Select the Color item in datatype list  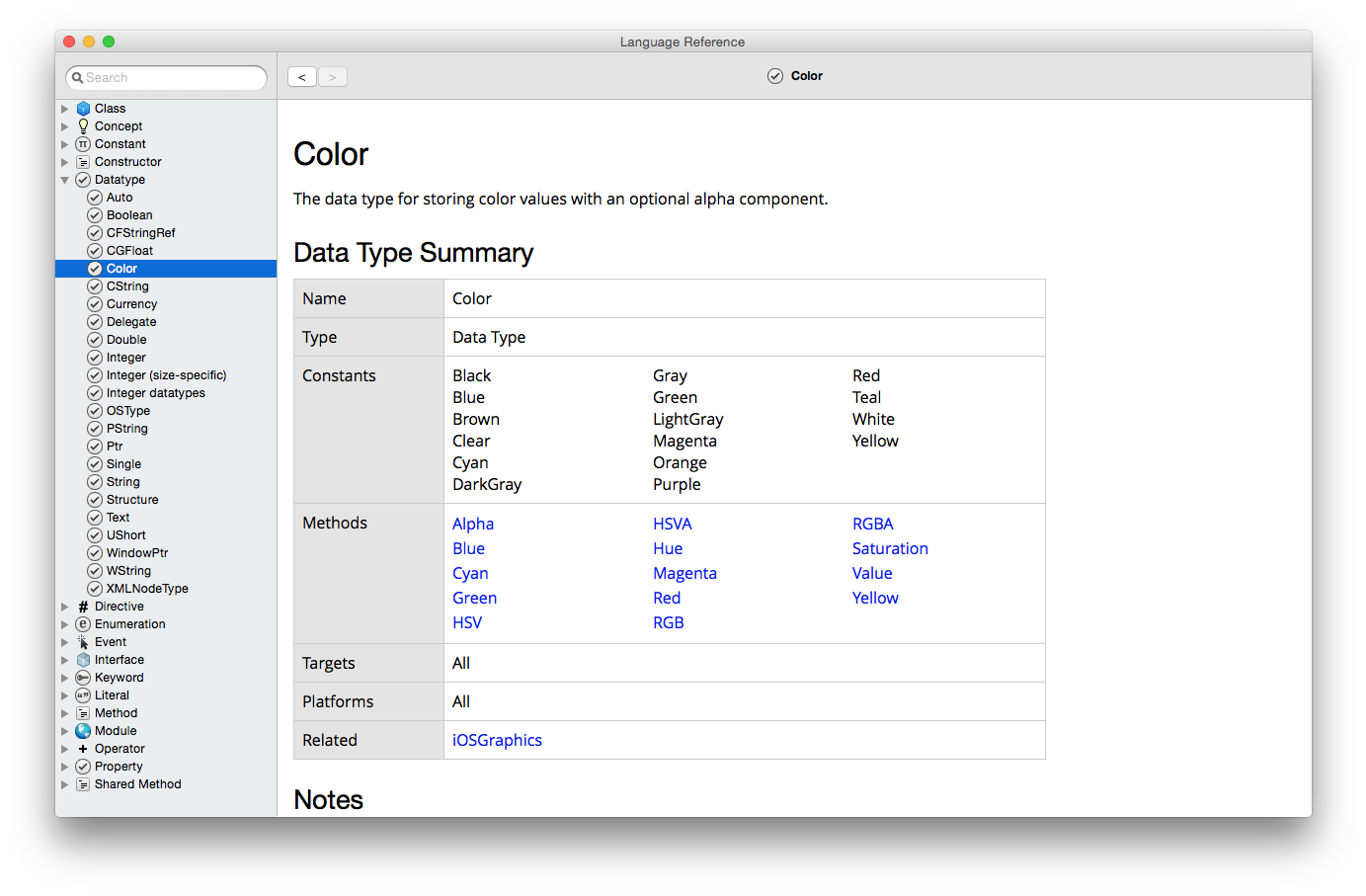[166, 269]
